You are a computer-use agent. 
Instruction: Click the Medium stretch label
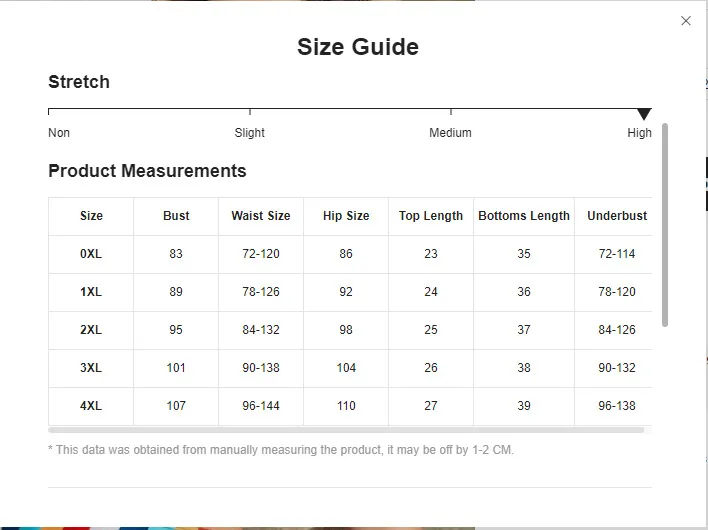coord(450,133)
